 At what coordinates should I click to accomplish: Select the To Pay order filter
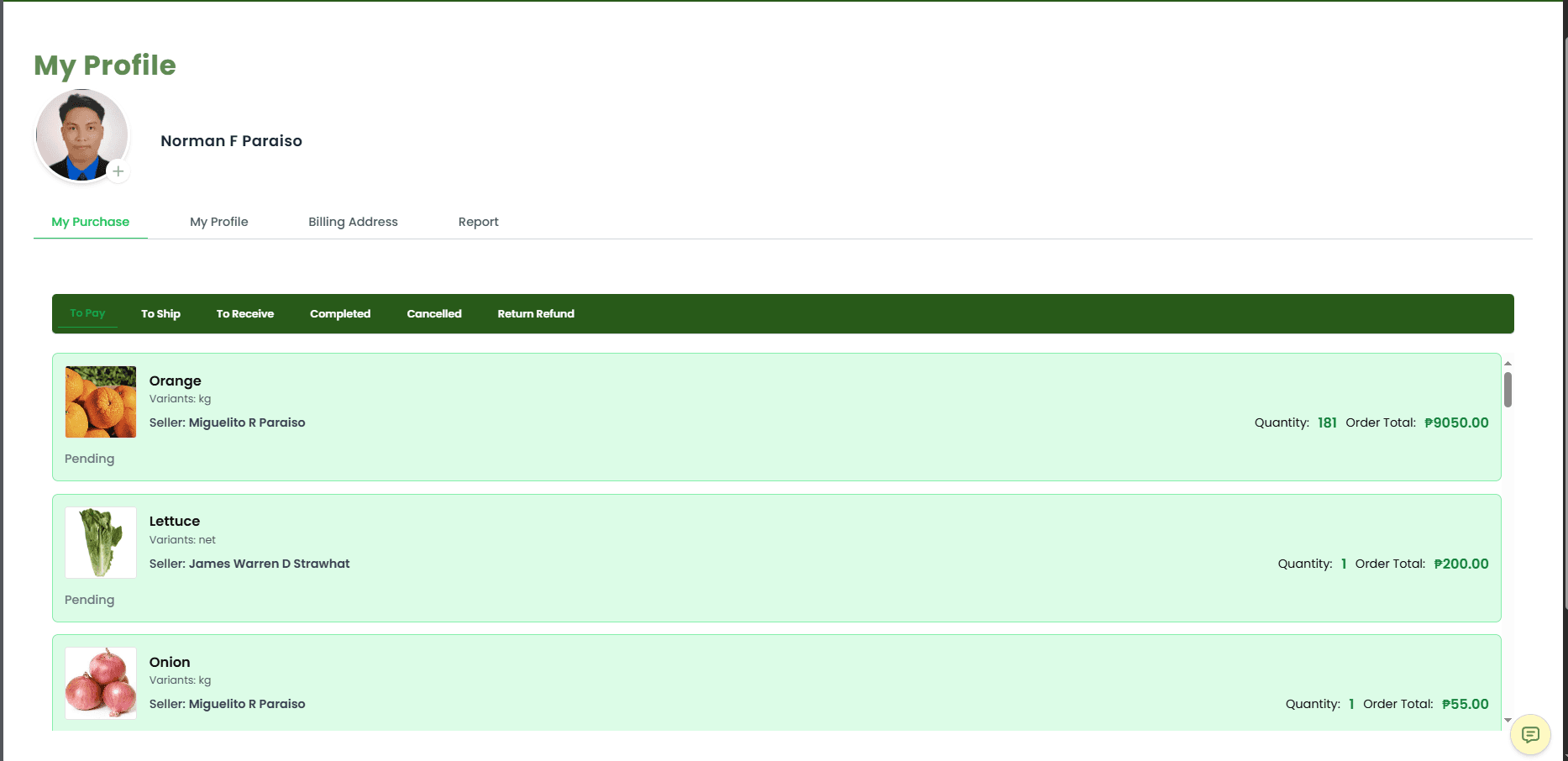click(87, 313)
